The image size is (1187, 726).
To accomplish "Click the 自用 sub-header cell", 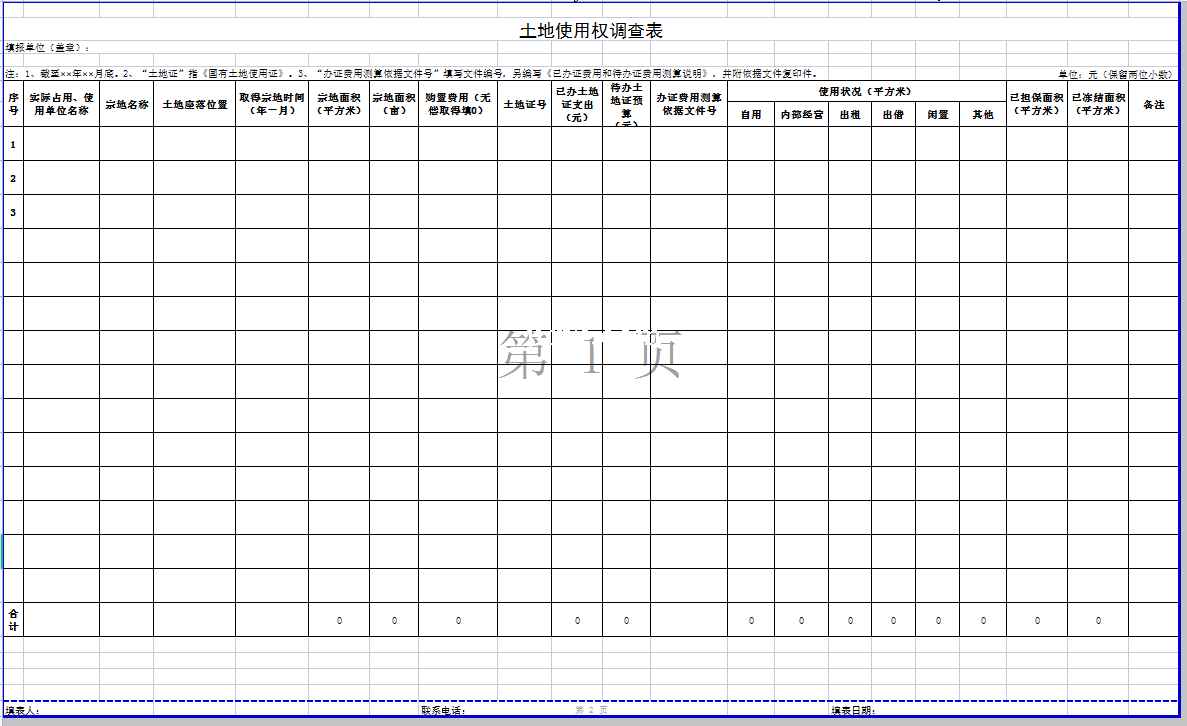I will pyautogui.click(x=750, y=115).
